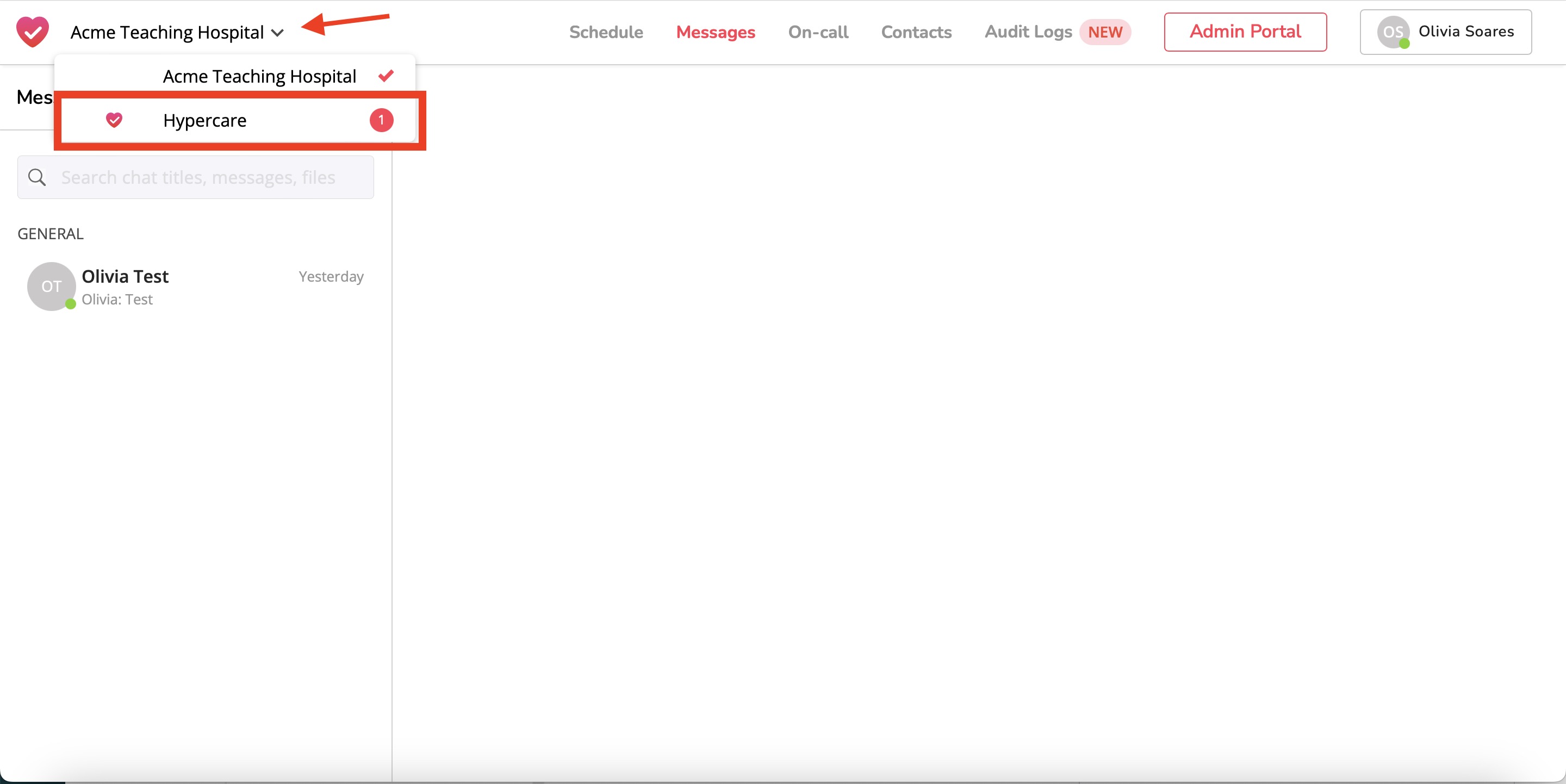The height and width of the screenshot is (784, 1566).
Task: Open the Messages tab
Action: pos(716,32)
